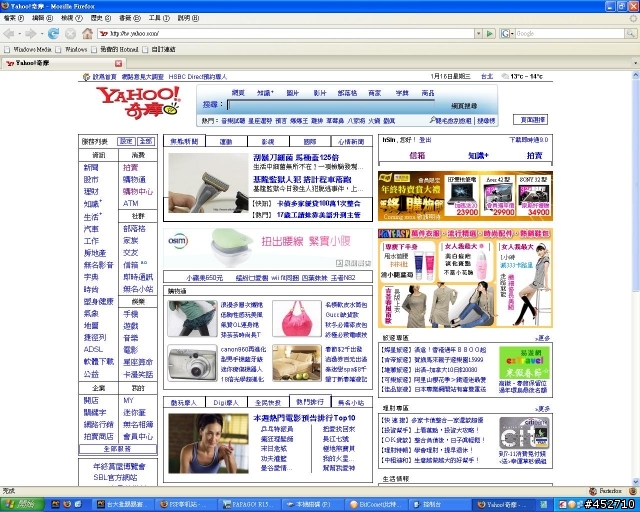Viewport: 640px width, 512px height.
Task: Click the headline 本週熱門電影預告排行Top10
Action: (304, 418)
